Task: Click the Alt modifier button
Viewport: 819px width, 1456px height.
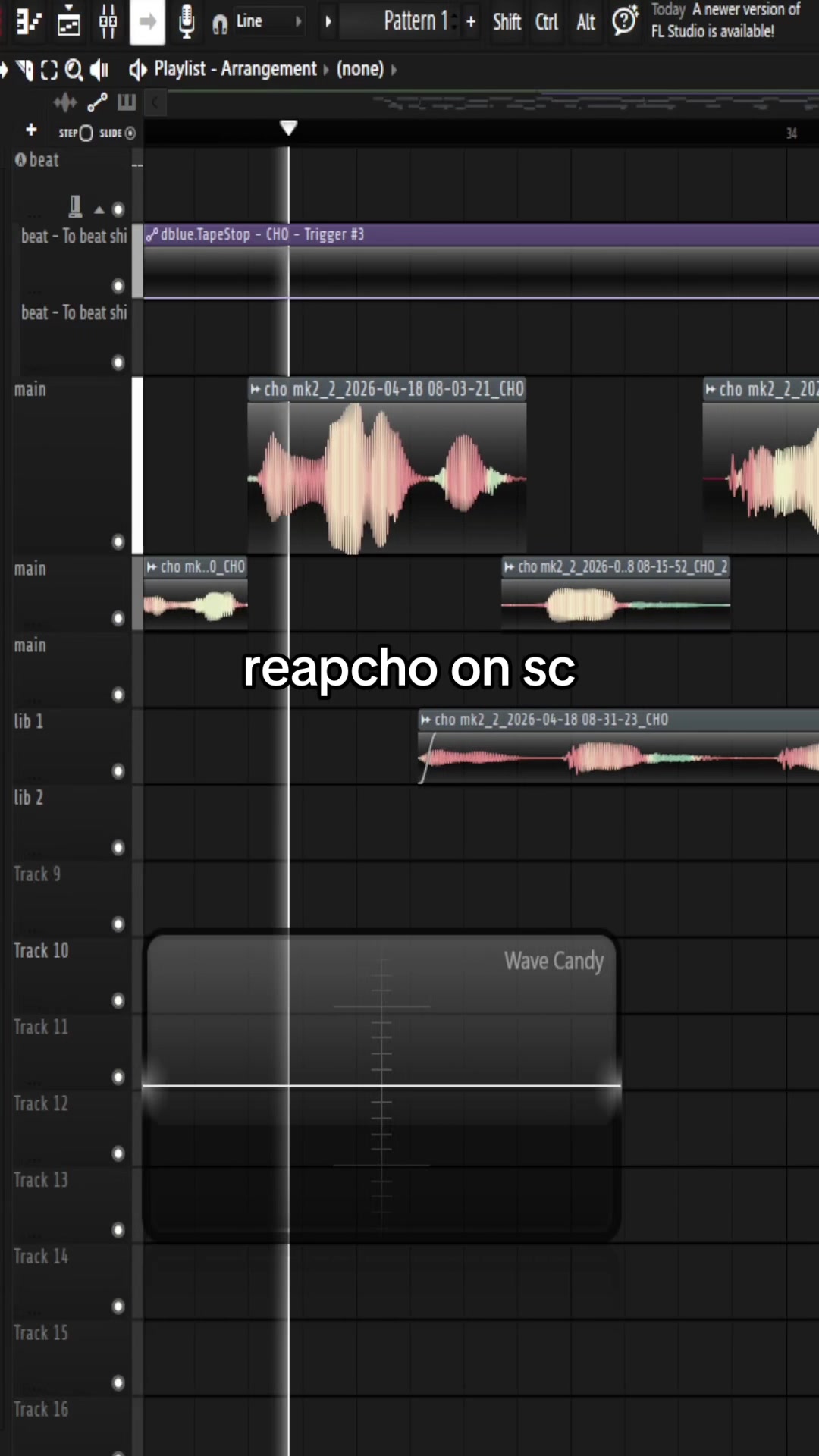Action: 585,22
